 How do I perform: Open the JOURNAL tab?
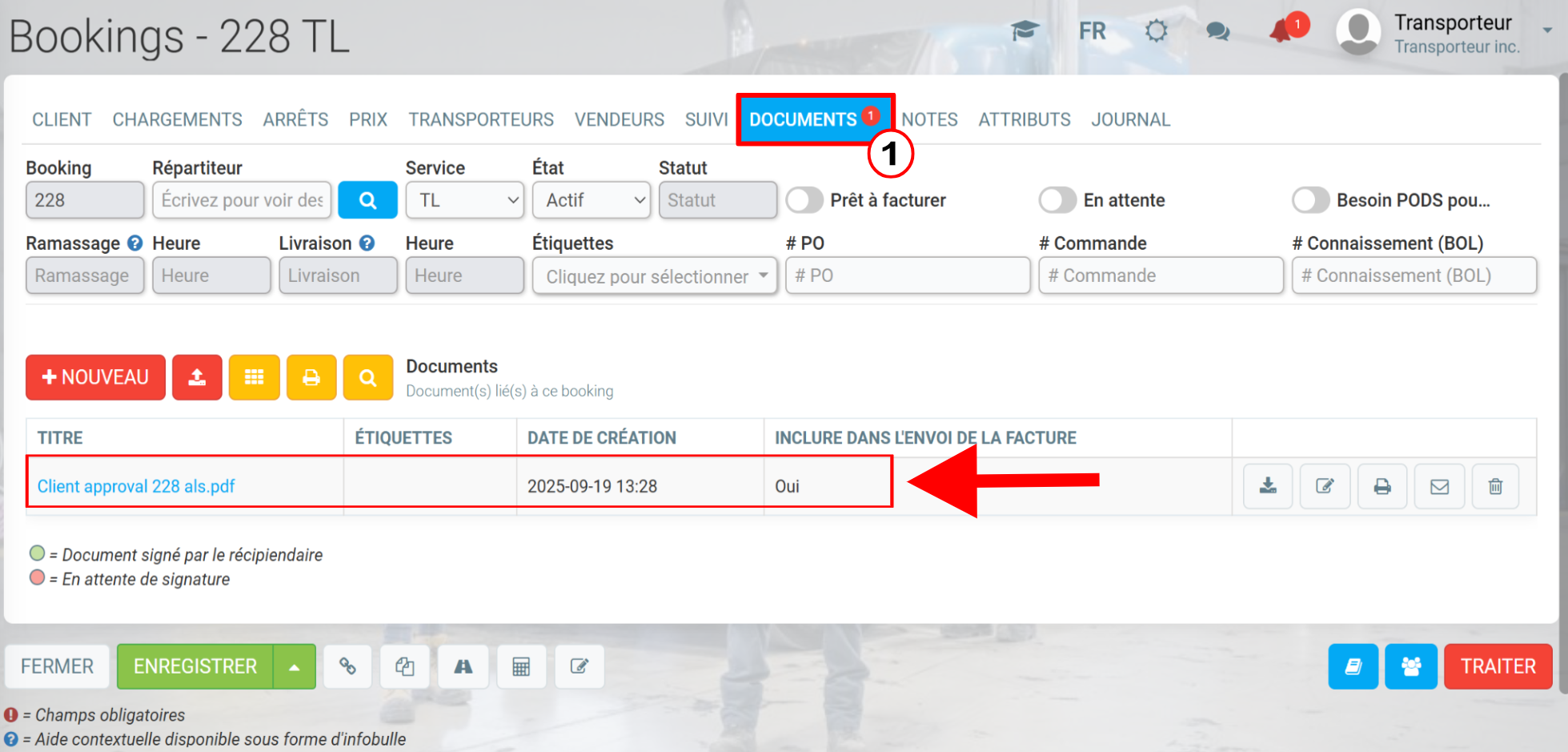[1130, 119]
